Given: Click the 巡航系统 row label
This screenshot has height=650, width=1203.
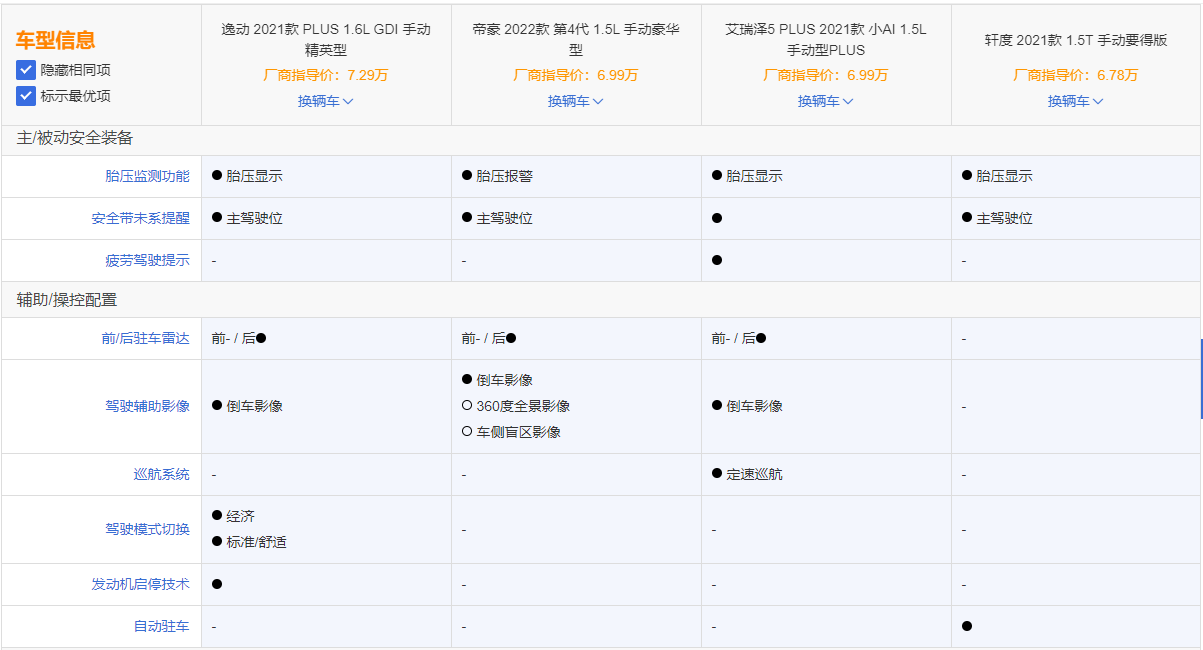Looking at the screenshot, I should (161, 474).
